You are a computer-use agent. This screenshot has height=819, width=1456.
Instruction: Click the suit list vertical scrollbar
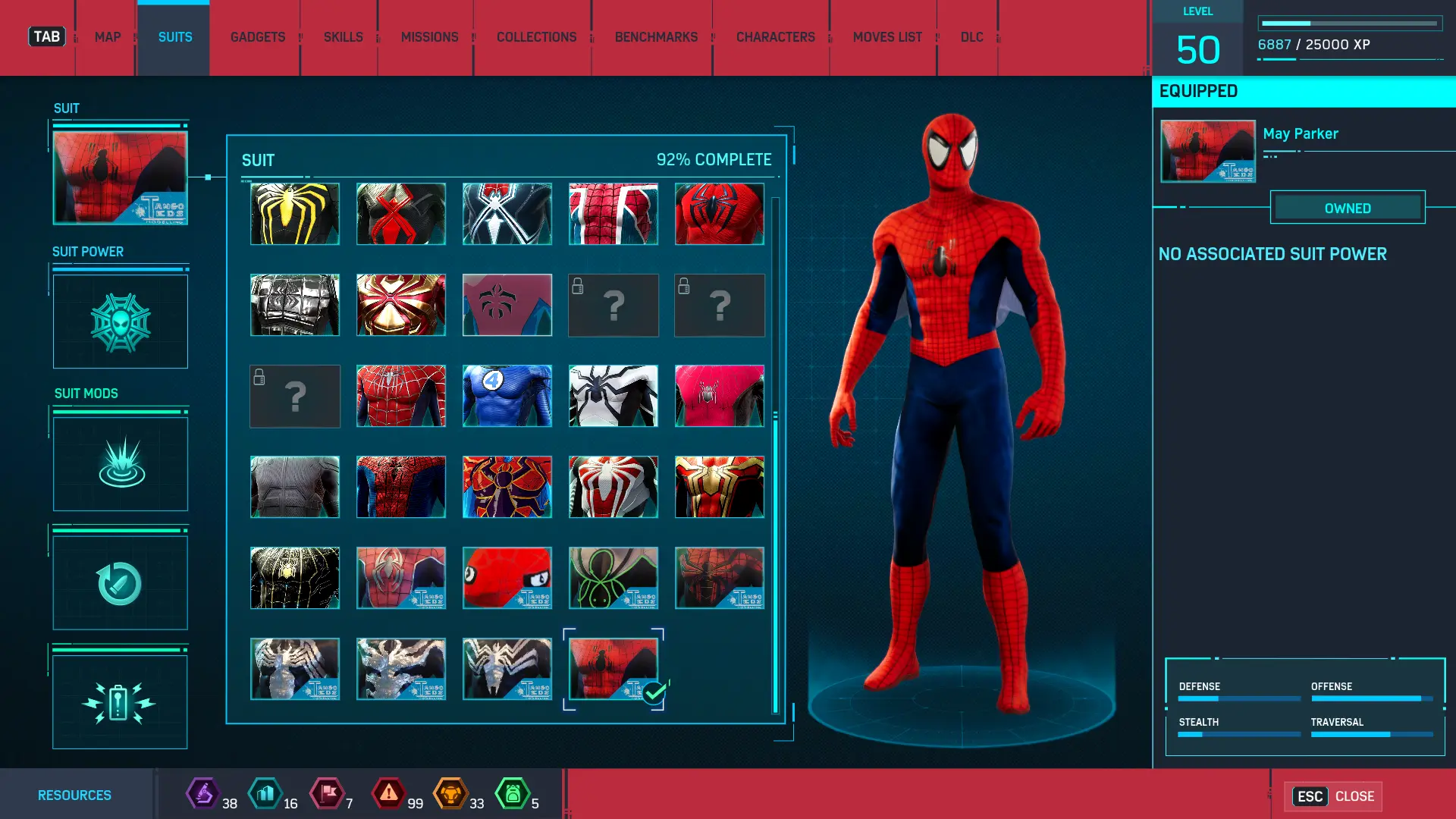click(x=775, y=455)
